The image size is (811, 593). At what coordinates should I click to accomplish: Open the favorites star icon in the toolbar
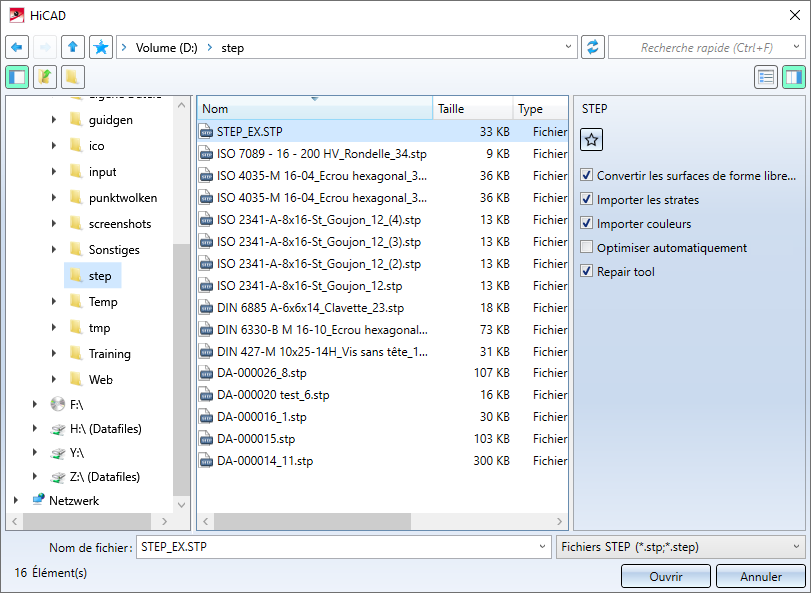(x=101, y=48)
